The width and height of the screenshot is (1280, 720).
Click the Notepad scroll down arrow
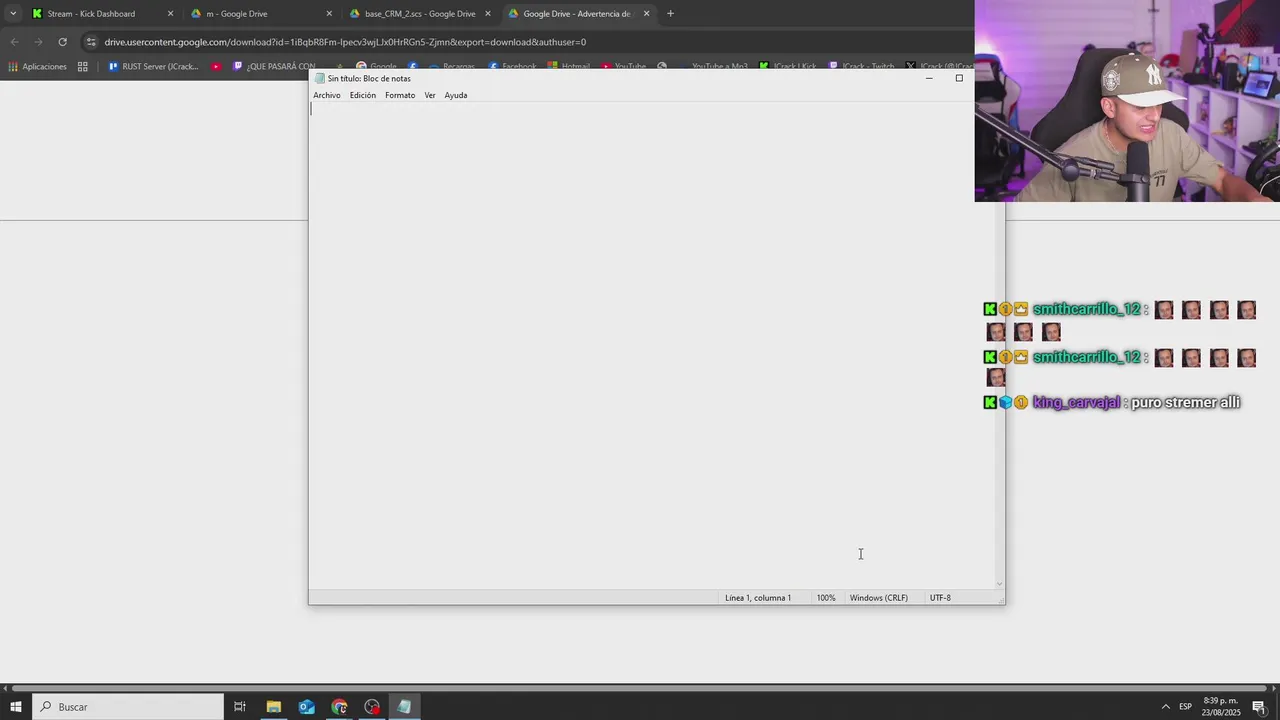999,584
